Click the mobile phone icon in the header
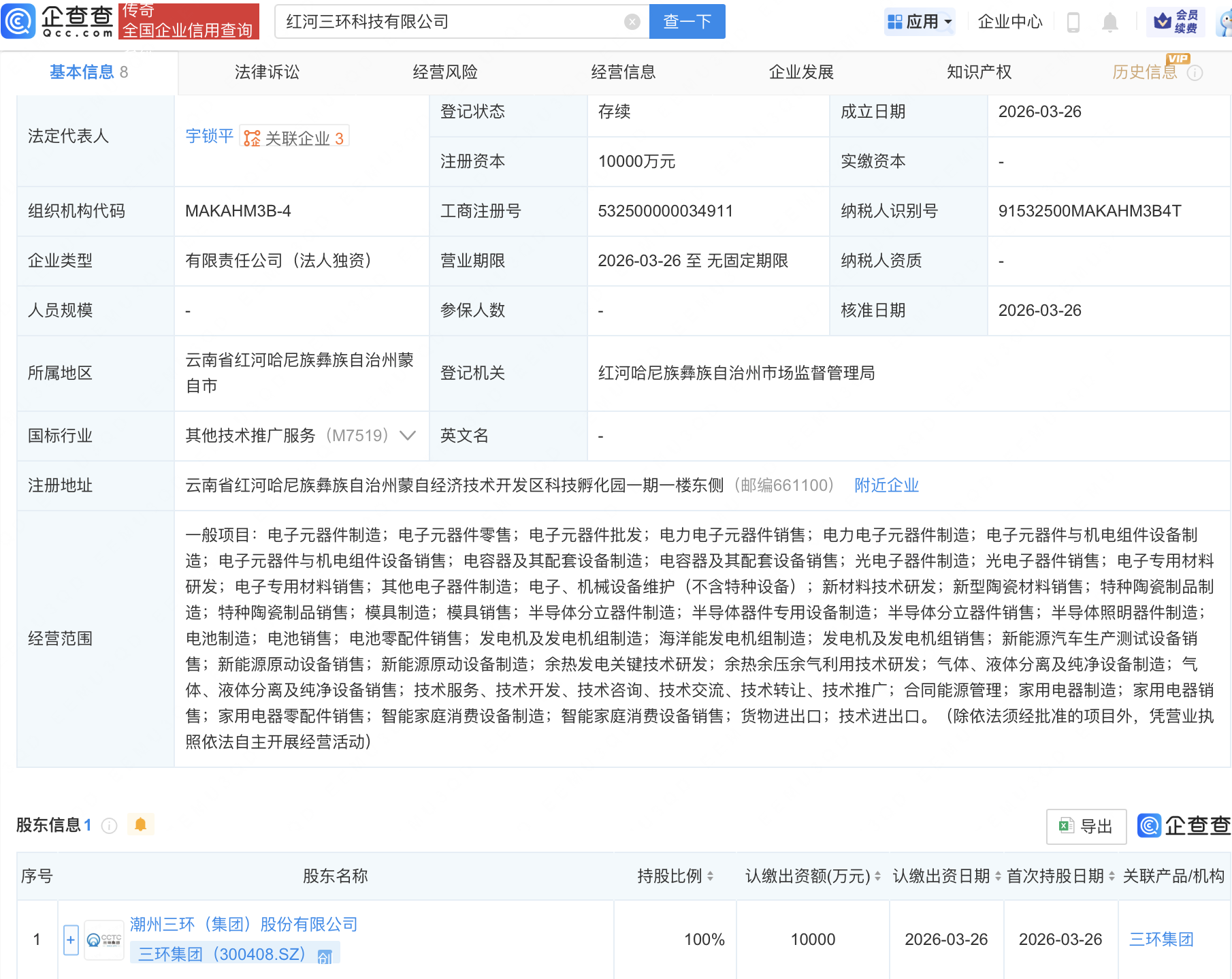The height and width of the screenshot is (979, 1232). click(1074, 21)
